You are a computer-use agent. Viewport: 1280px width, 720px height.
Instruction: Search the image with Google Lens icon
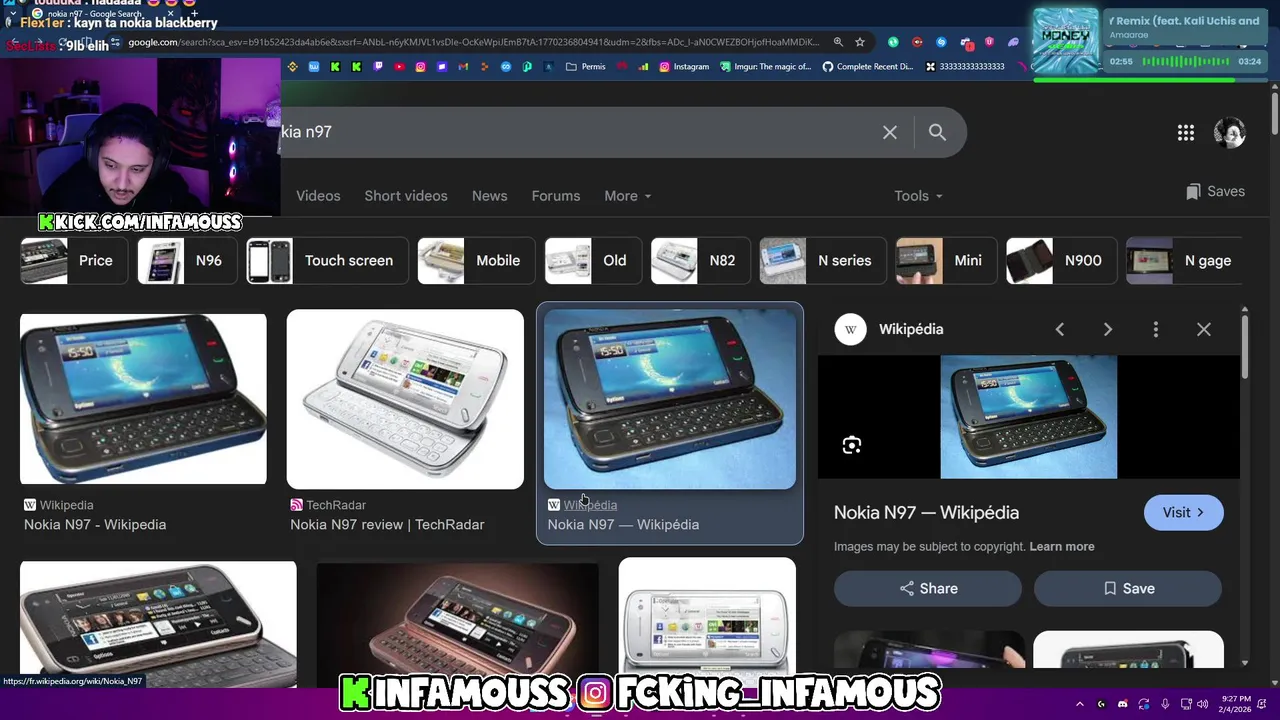(852, 445)
